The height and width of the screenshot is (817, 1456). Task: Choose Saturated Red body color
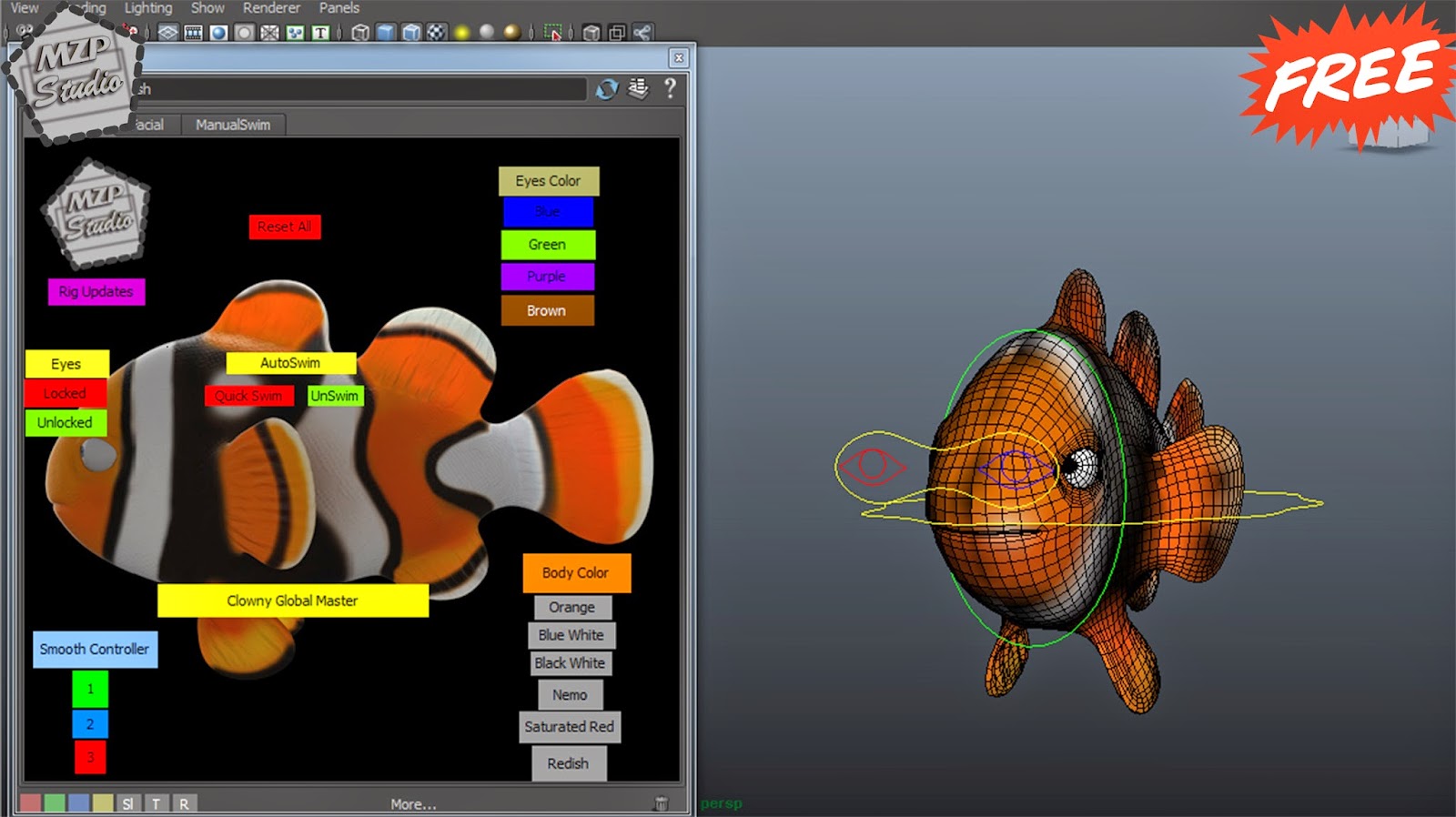tap(570, 727)
